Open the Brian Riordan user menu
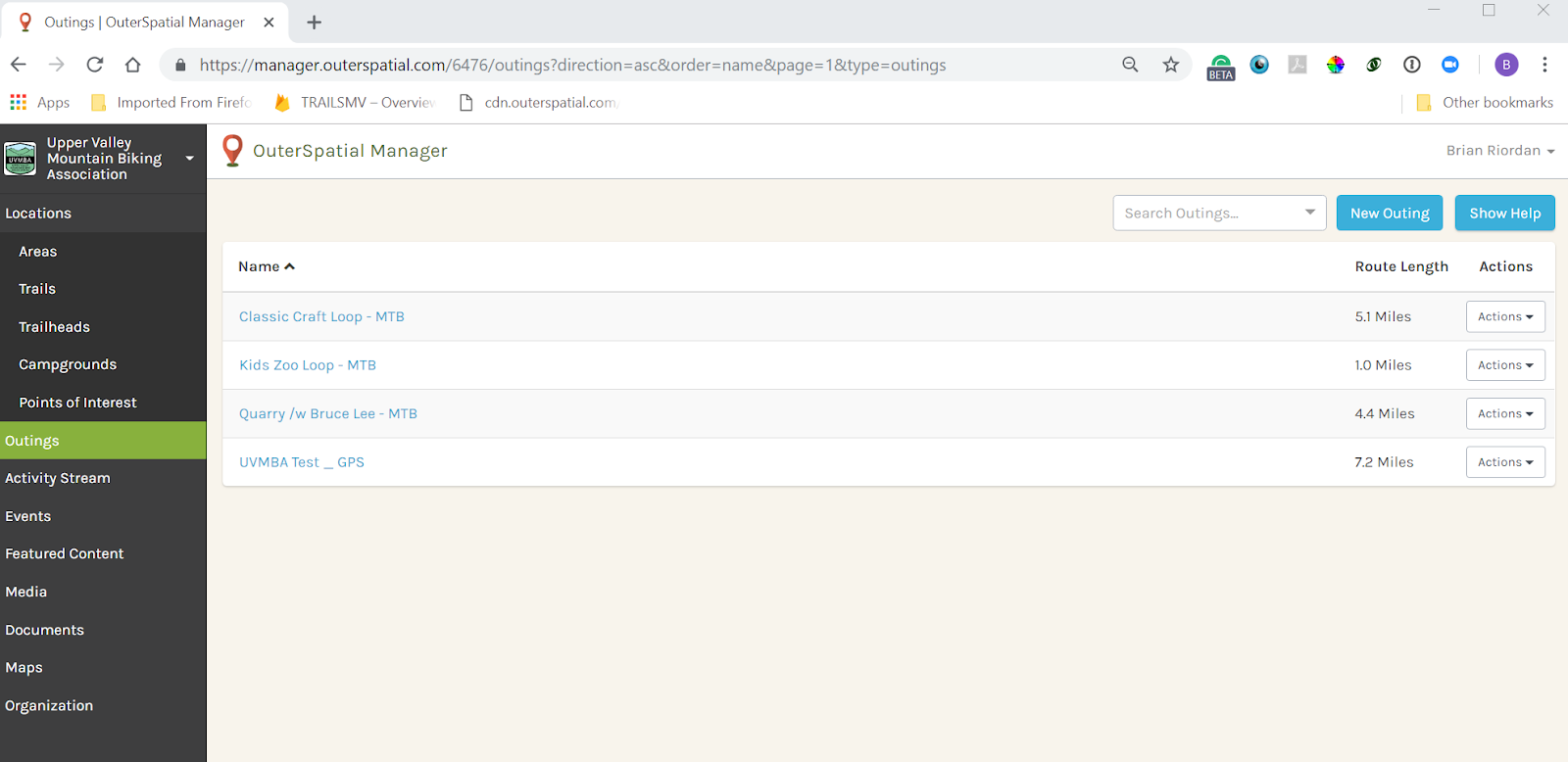The height and width of the screenshot is (762, 1568). [1499, 151]
